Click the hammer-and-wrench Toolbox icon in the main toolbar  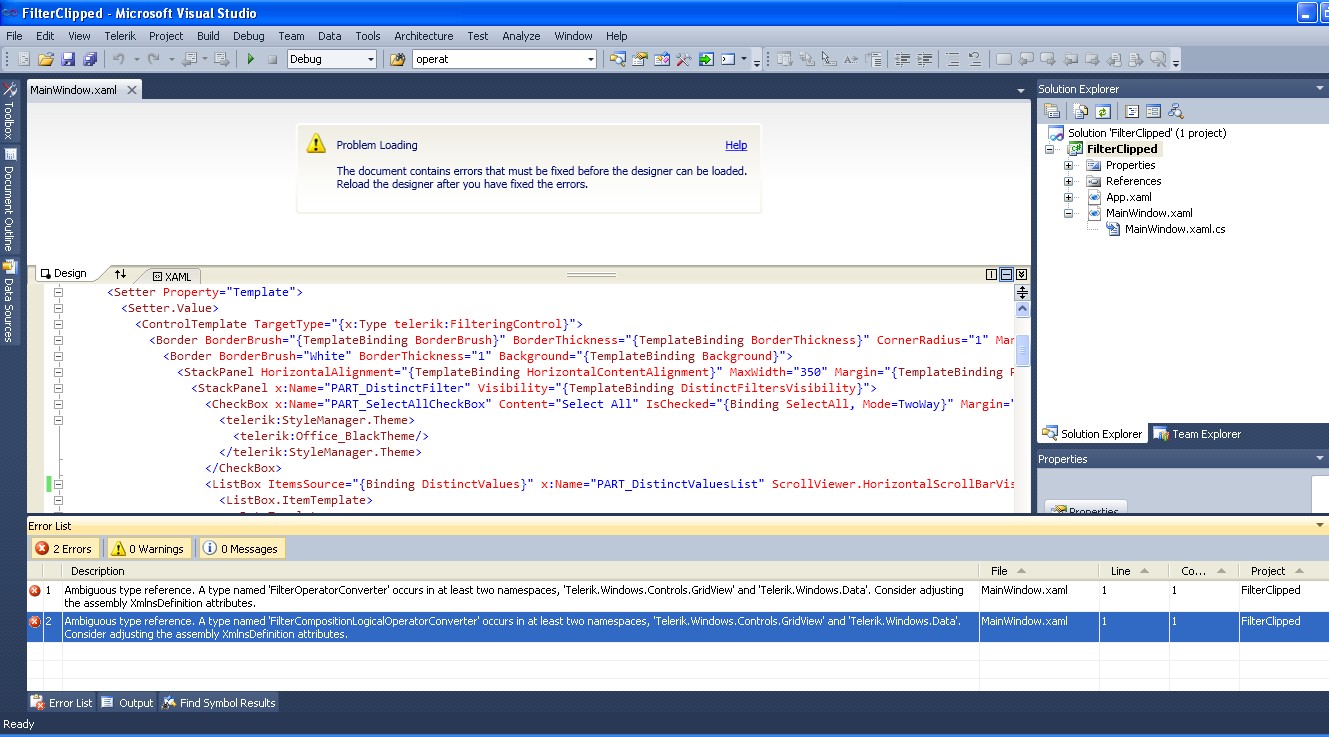tap(684, 59)
